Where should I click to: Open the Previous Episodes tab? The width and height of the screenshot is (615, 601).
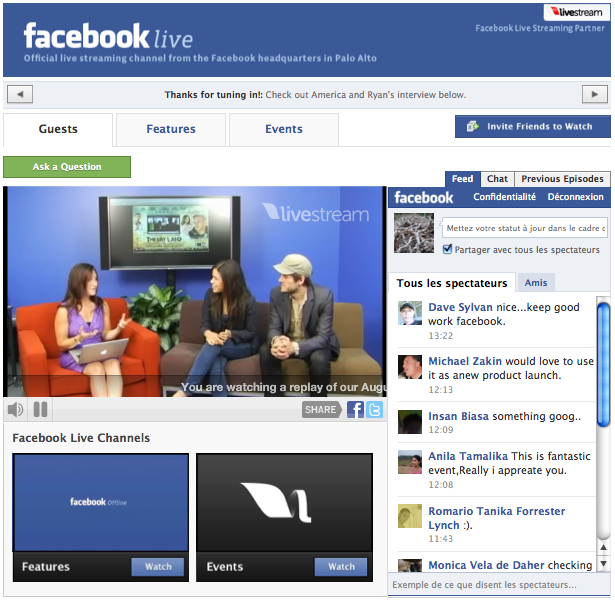click(562, 179)
